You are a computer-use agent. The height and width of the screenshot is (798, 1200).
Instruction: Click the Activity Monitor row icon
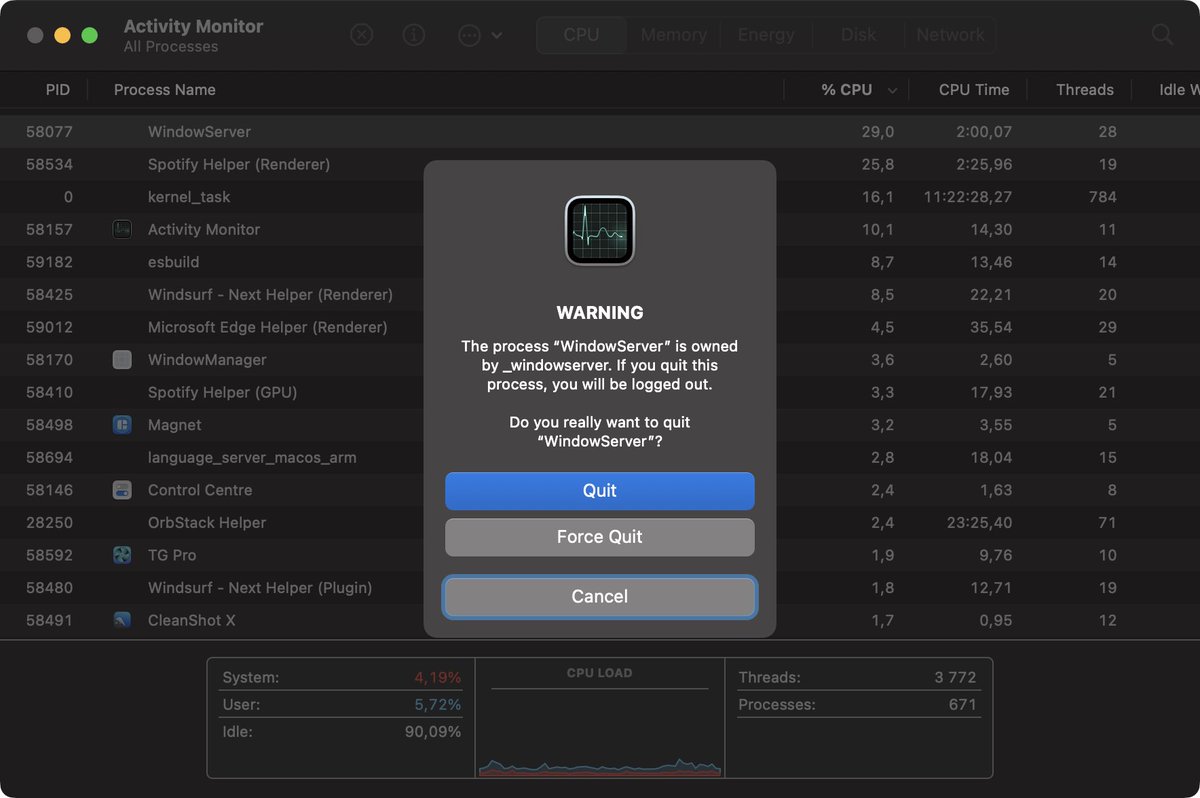coord(122,229)
